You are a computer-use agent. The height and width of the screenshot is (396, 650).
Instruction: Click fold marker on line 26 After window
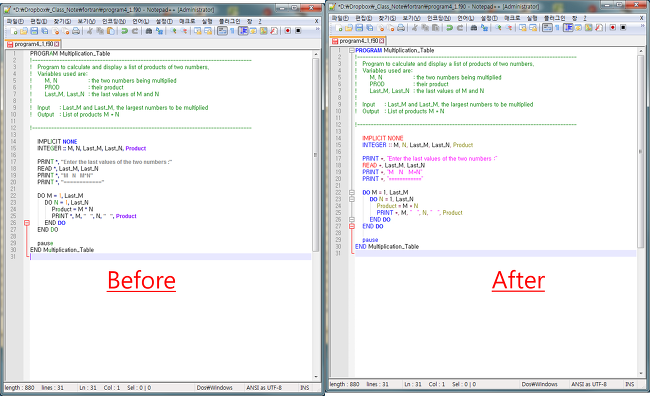pos(352,219)
